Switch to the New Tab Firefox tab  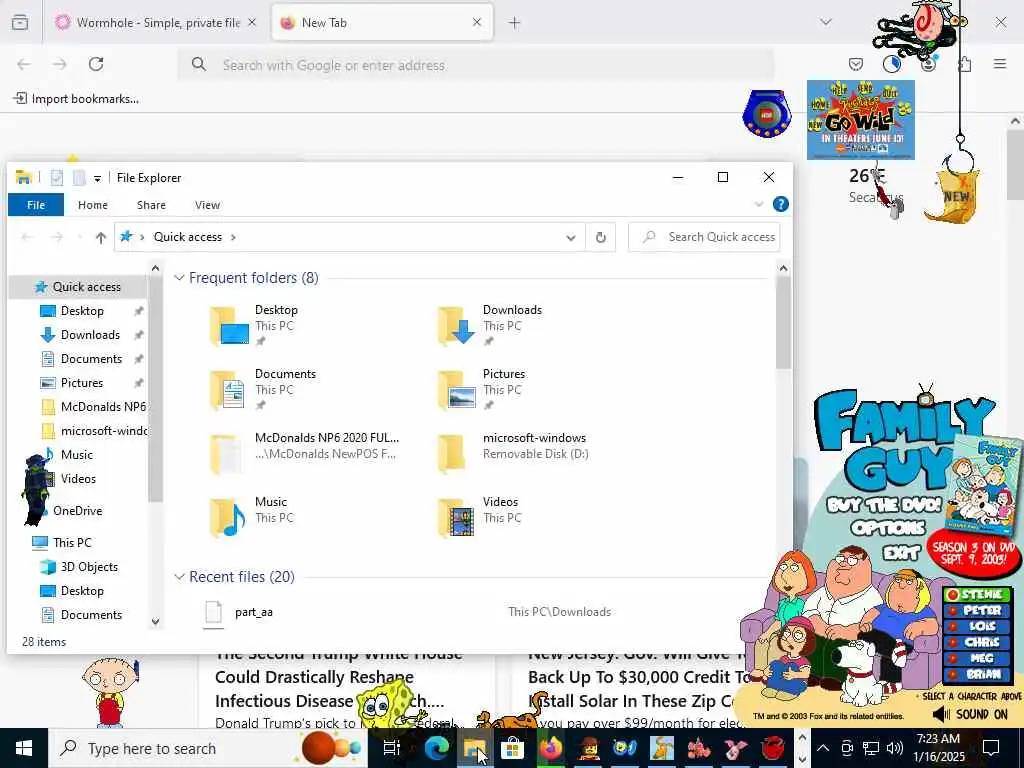pyautogui.click(x=382, y=23)
